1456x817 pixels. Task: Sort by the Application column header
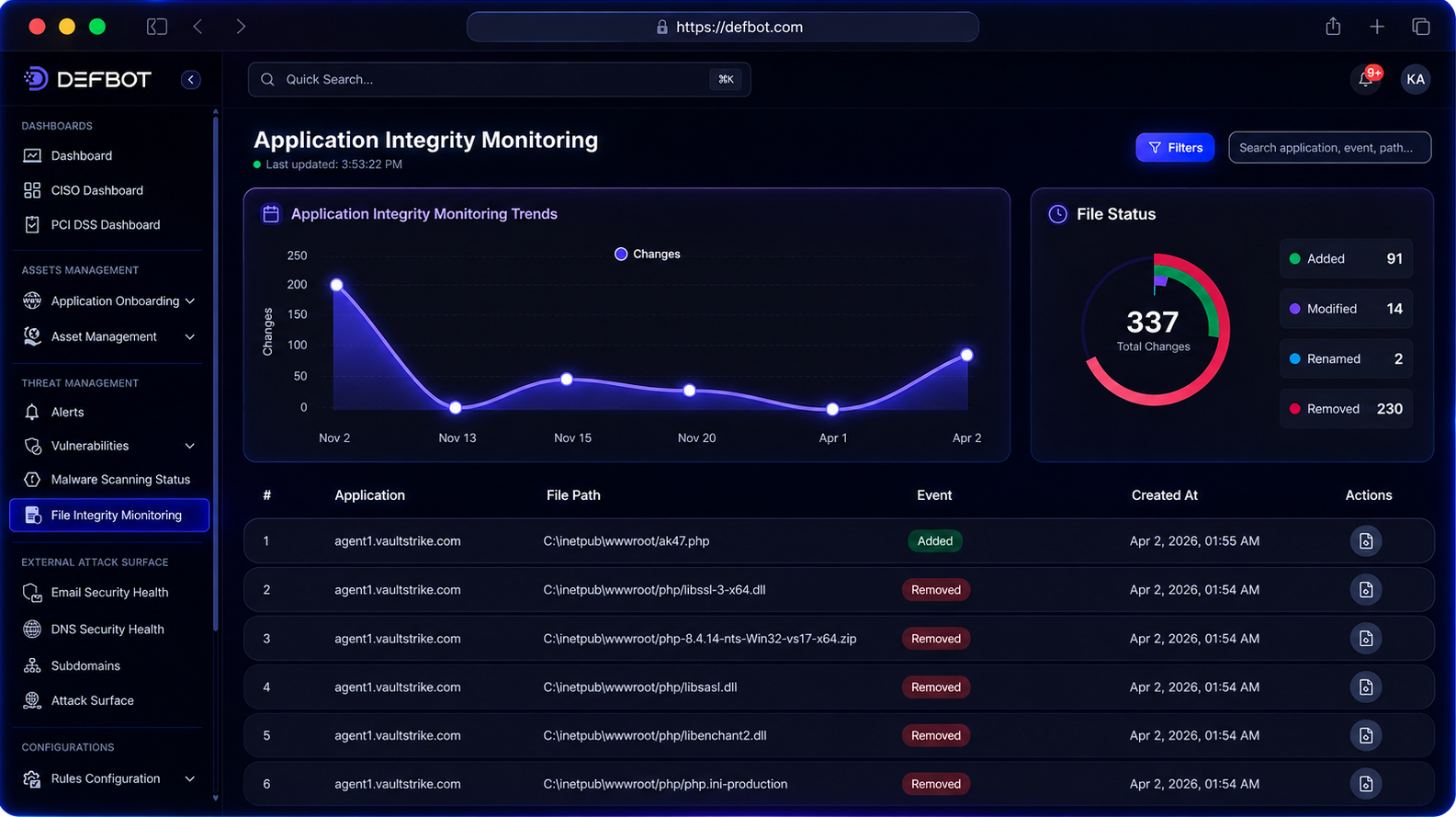point(369,495)
